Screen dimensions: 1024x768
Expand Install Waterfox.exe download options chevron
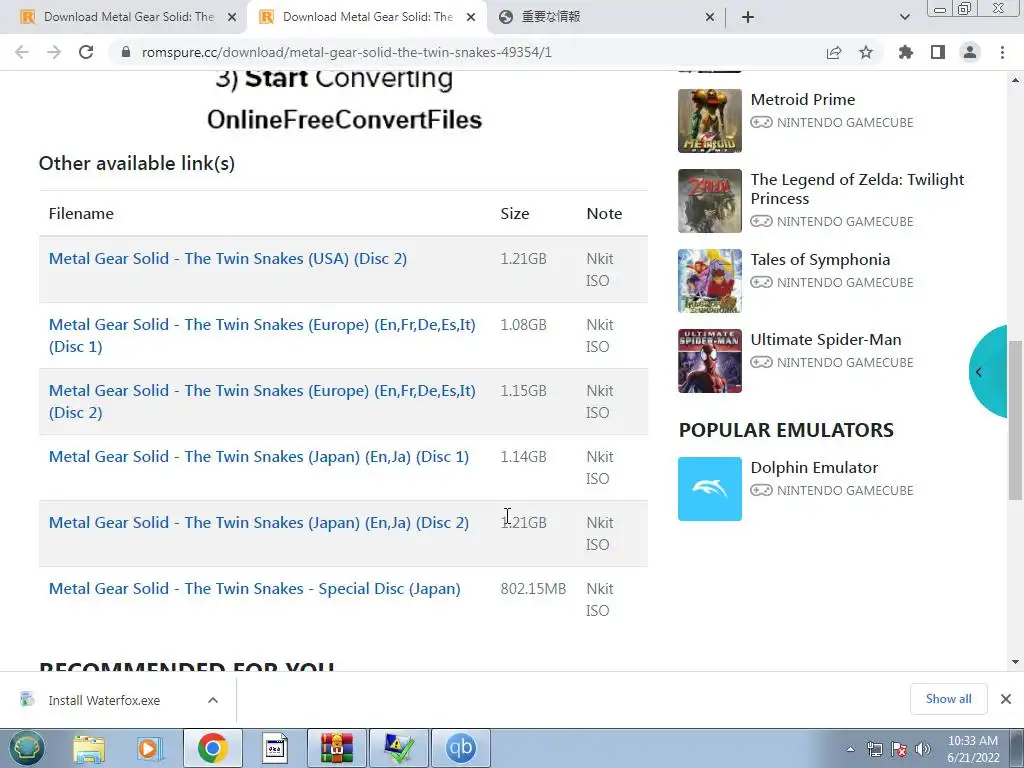[213, 700]
